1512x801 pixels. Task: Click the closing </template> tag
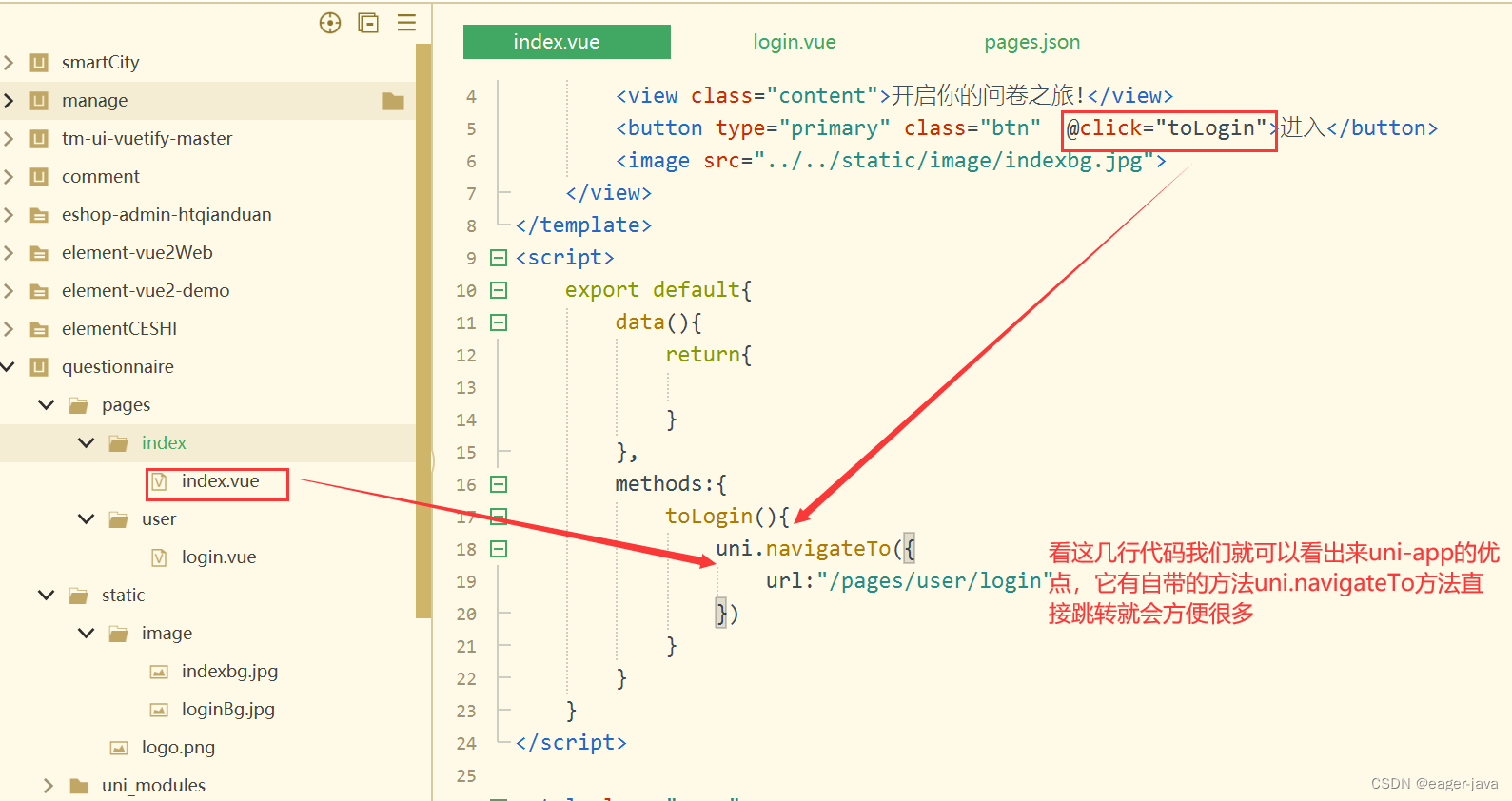(x=583, y=225)
